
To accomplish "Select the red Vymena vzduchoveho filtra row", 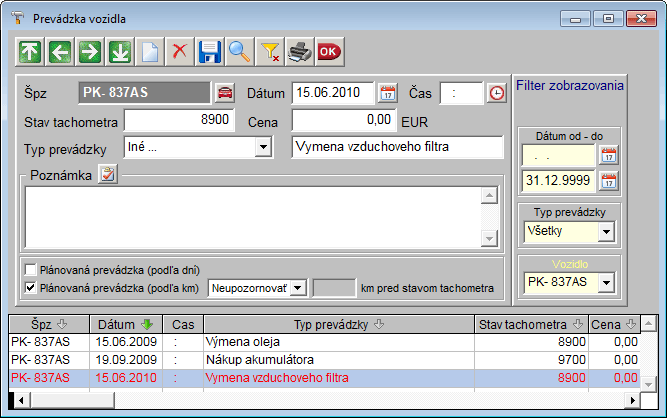I will 324,378.
